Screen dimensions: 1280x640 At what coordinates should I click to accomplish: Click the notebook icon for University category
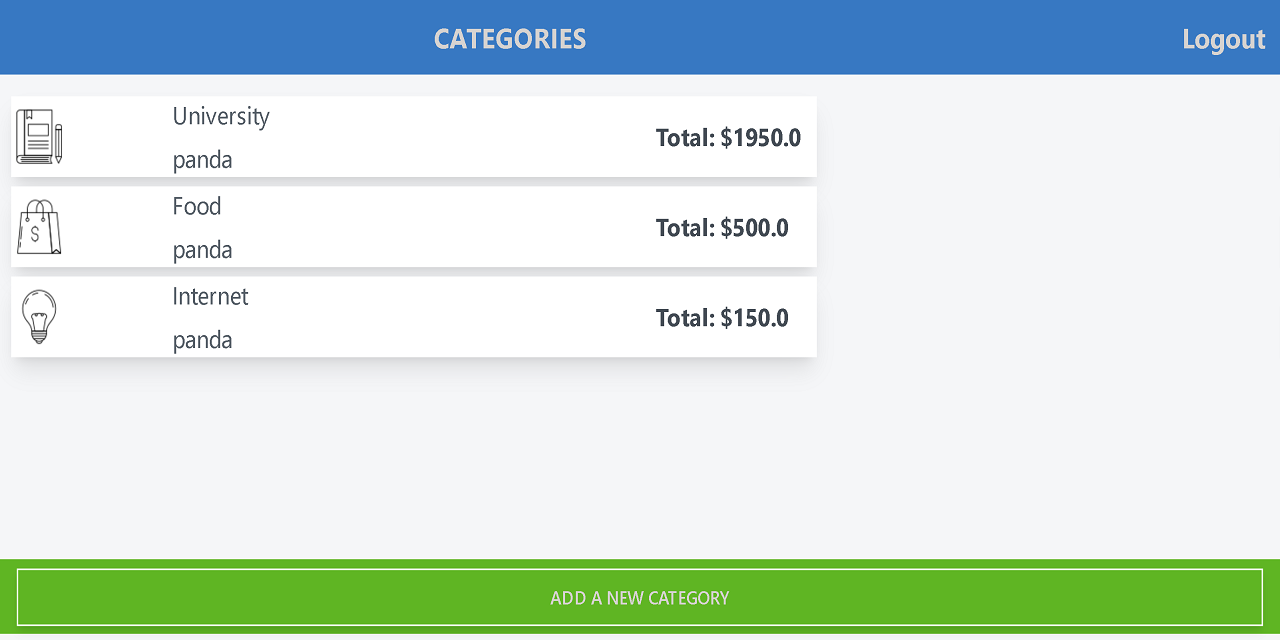click(36, 136)
